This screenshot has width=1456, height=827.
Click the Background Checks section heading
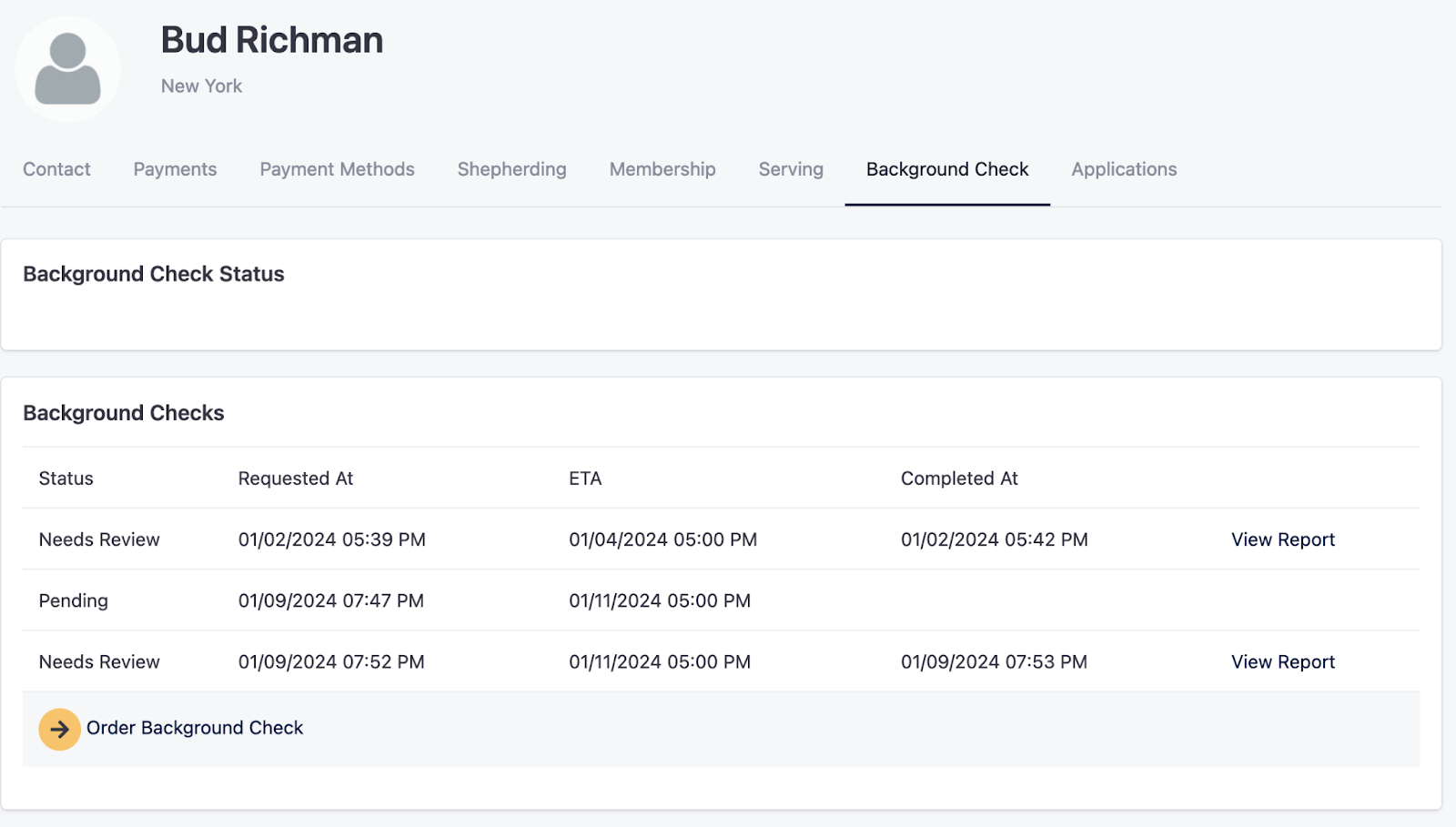click(x=124, y=413)
